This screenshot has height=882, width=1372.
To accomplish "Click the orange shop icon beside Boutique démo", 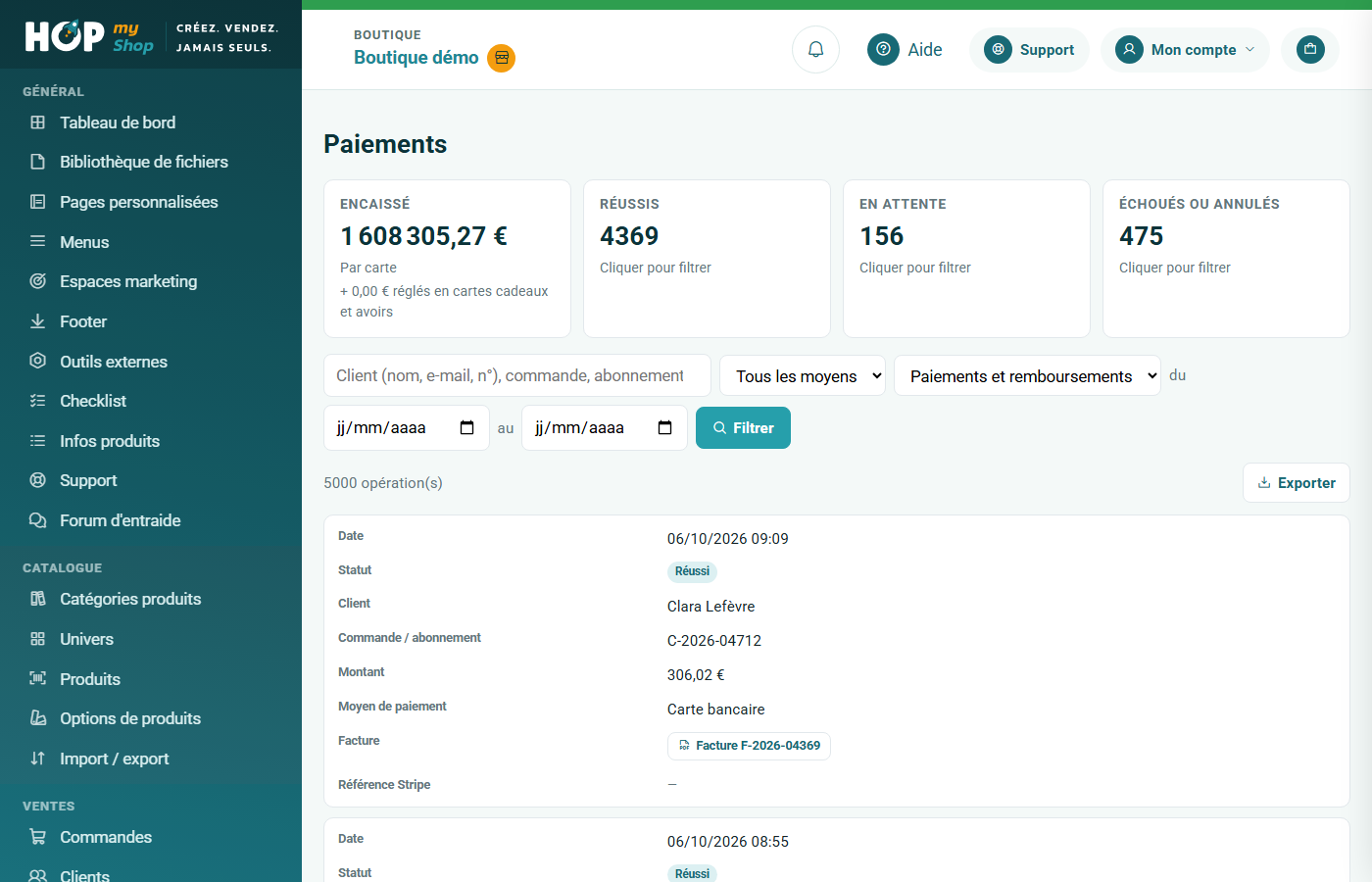I will click(502, 58).
